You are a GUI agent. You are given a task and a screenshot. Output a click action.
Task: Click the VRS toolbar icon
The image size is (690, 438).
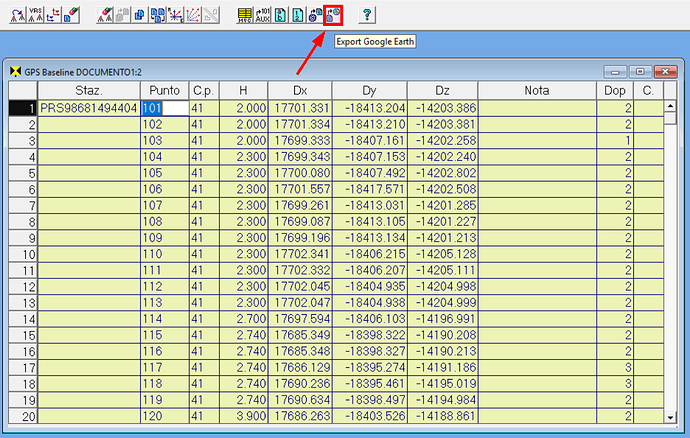[x=35, y=14]
